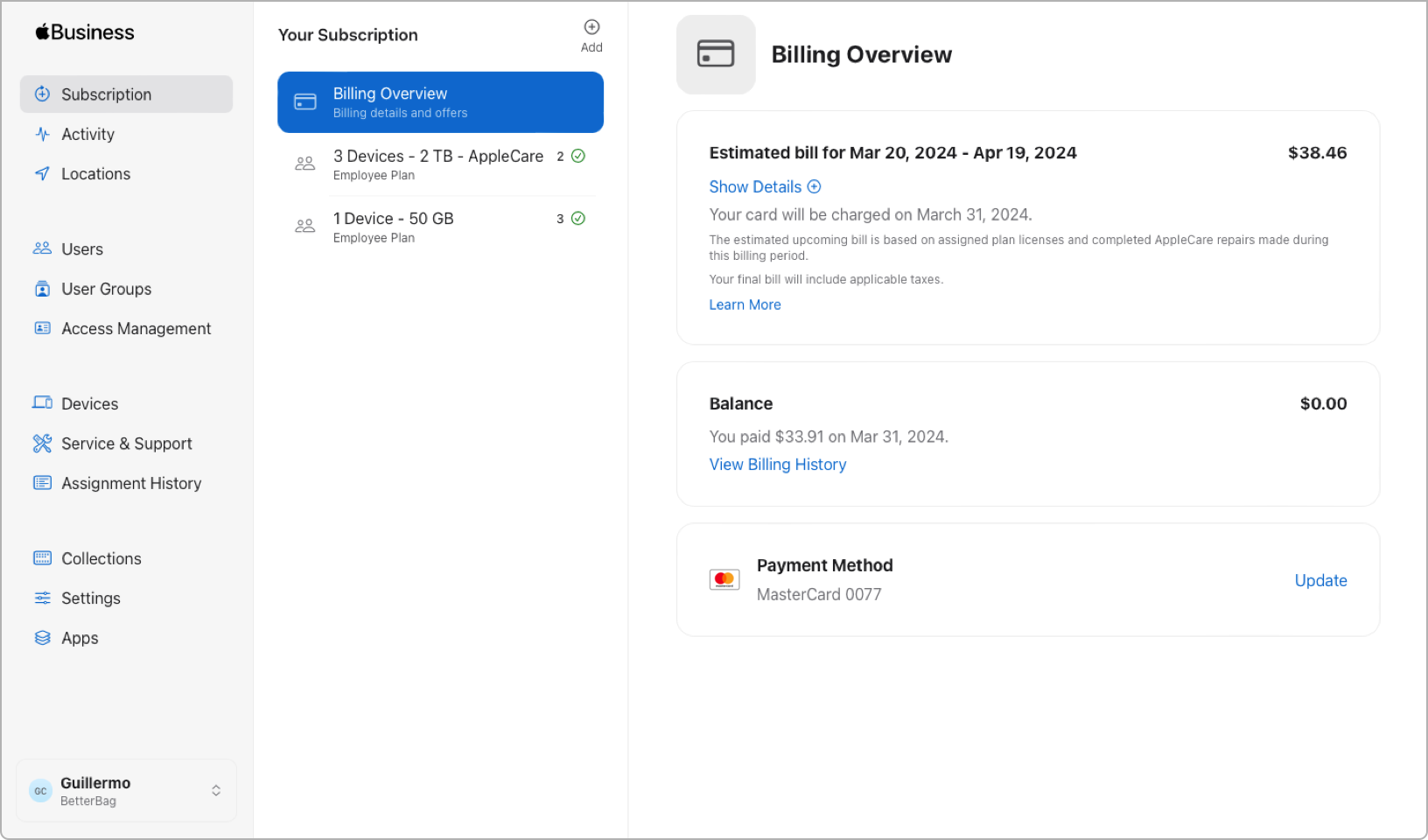Click the MasterCard 0077 text
1428x840 pixels.
coord(819,594)
